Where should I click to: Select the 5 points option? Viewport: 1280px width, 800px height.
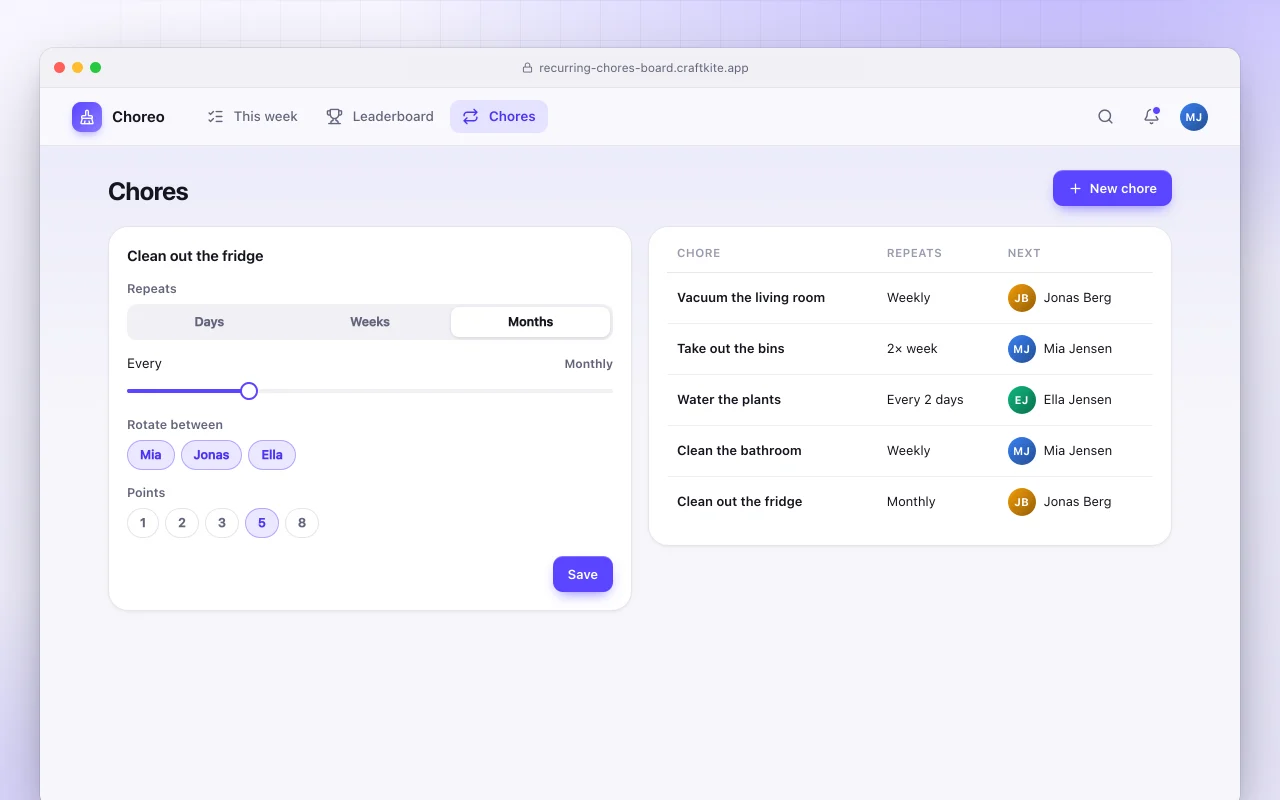point(262,523)
